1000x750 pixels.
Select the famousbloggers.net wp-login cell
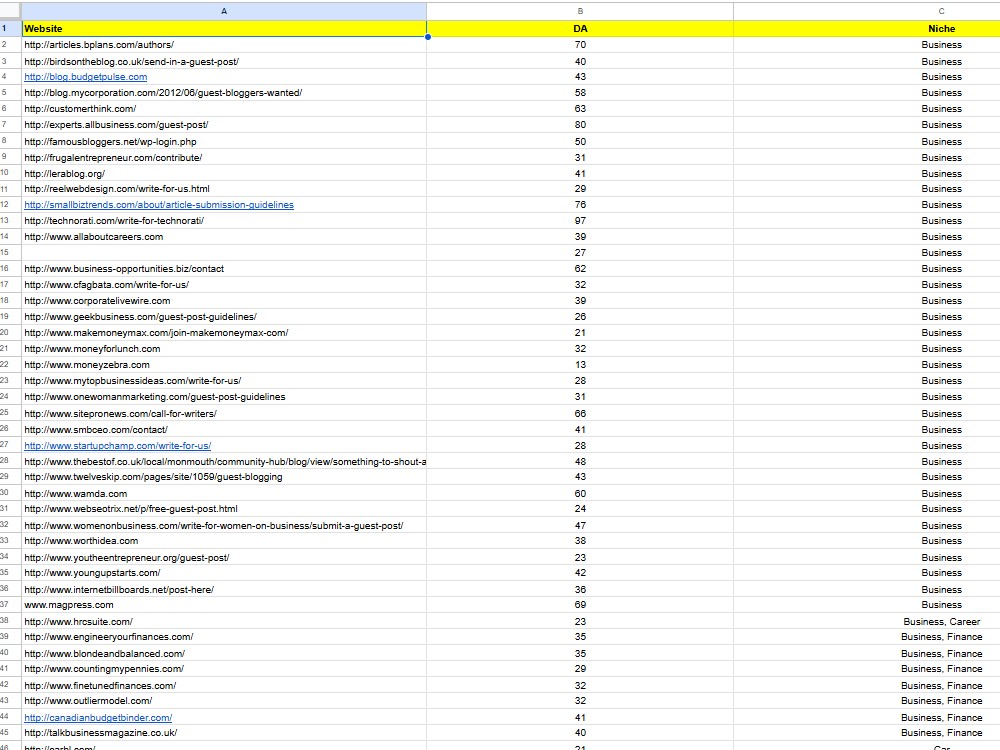click(224, 142)
